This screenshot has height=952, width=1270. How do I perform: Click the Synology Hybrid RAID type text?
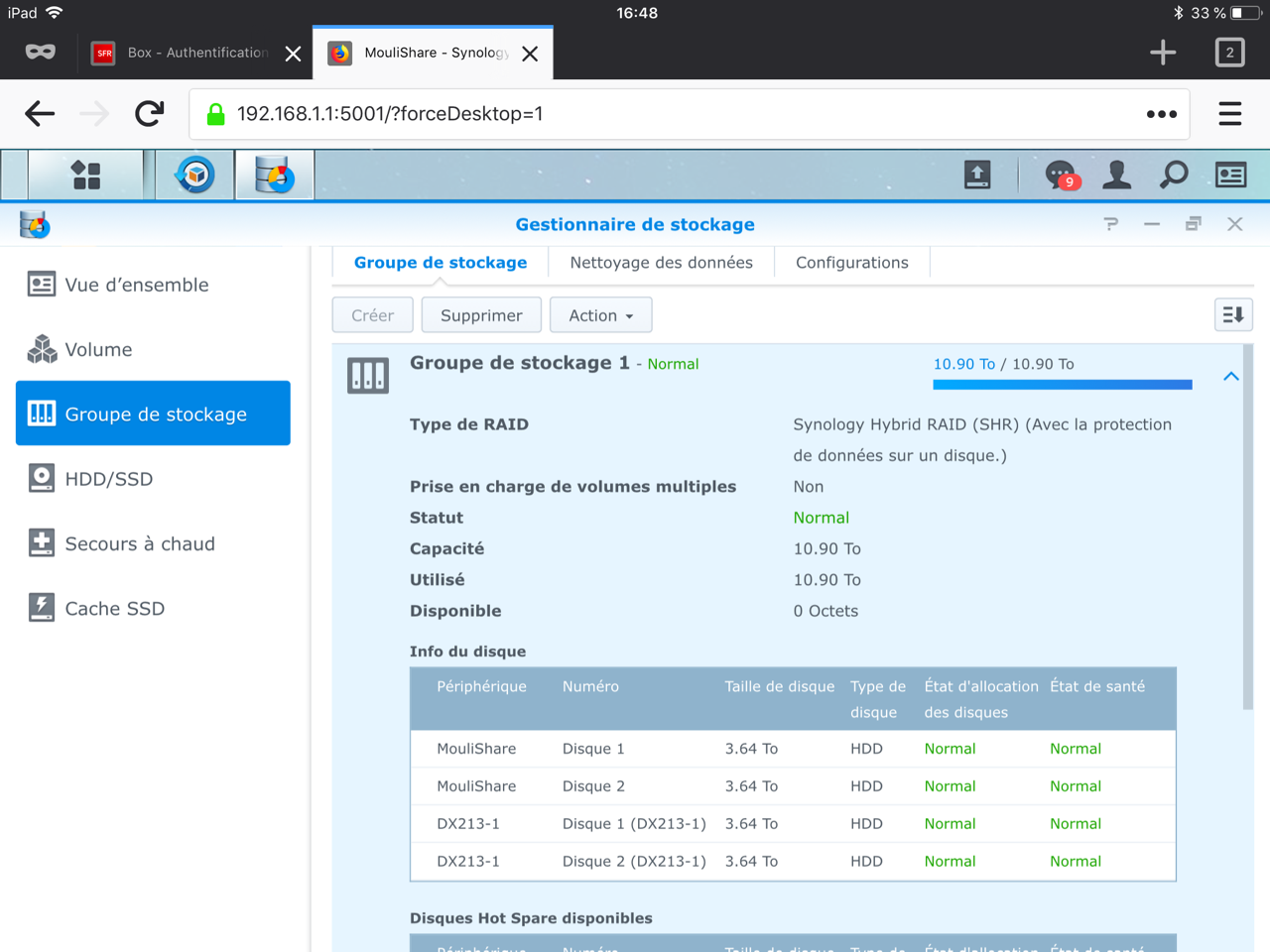click(982, 439)
